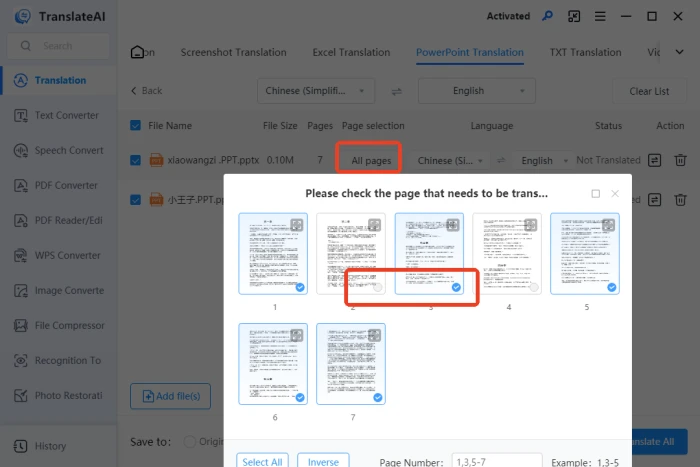Open the hamburger menu icon
This screenshot has height=467, width=700.
[600, 17]
